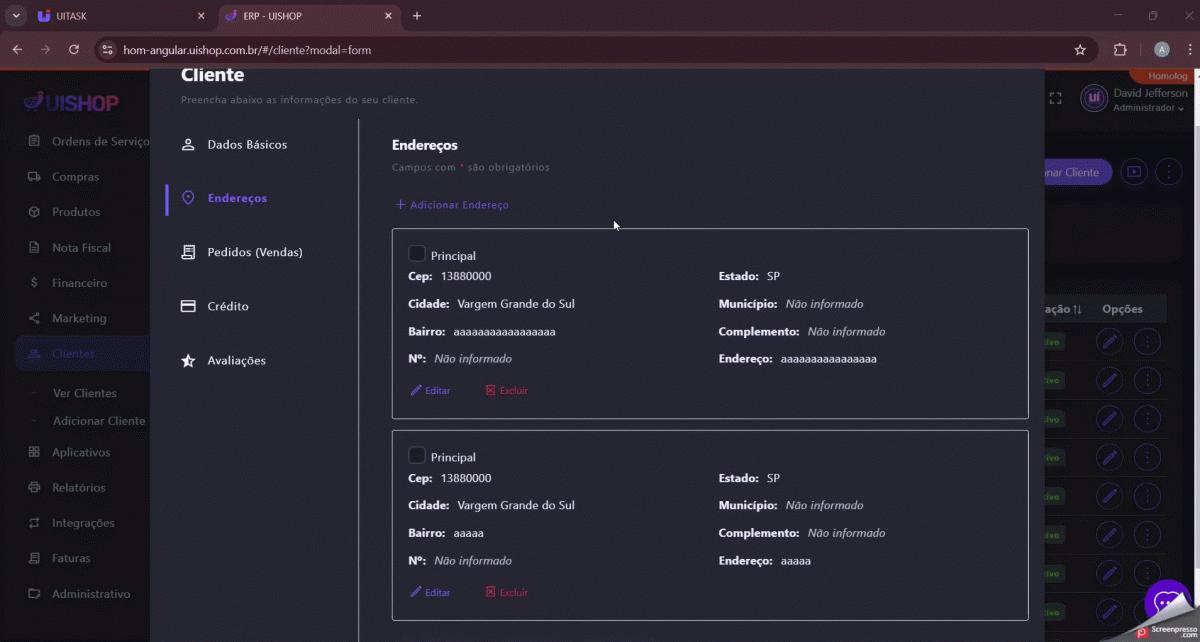Image resolution: width=1200 pixels, height=642 pixels.
Task: Click the video tutorial icon button
Action: (x=1133, y=172)
